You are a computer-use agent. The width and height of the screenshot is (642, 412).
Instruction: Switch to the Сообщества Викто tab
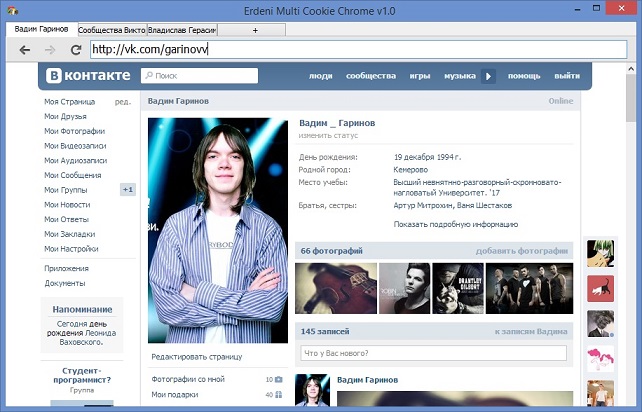point(112,30)
